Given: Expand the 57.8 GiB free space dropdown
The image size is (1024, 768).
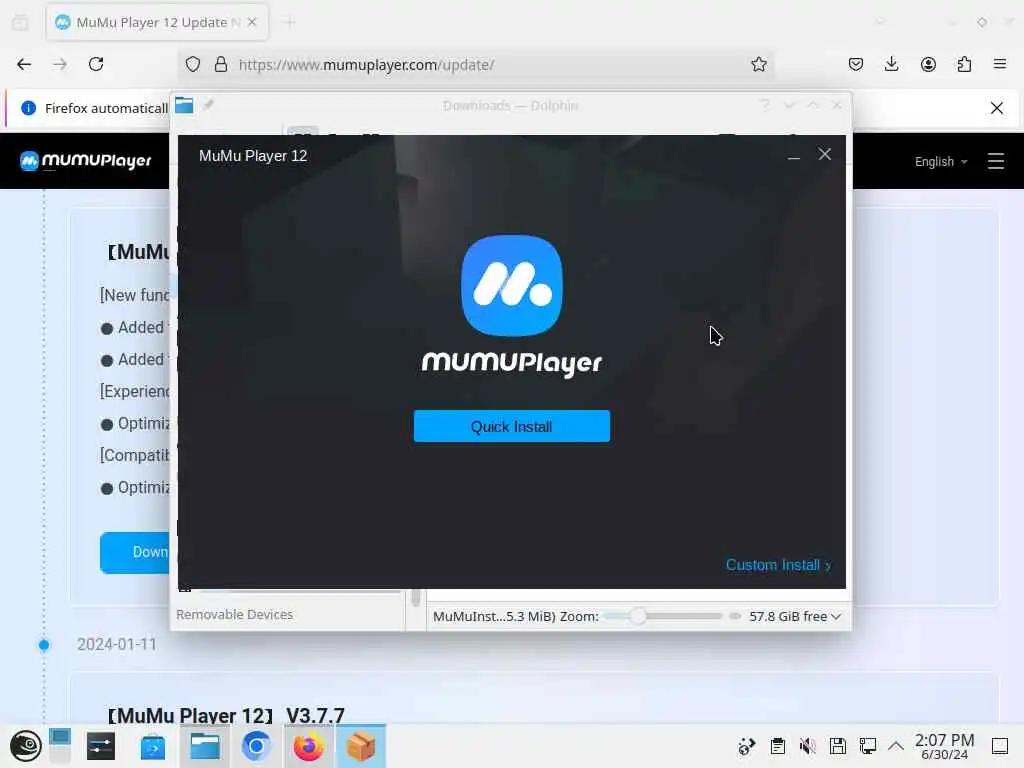Looking at the screenshot, I should point(795,616).
